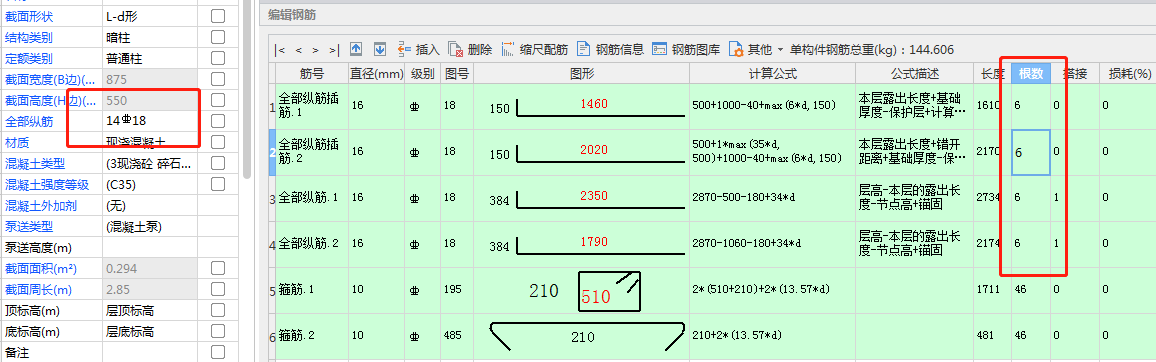
Task: Open 钢筋图库 rebar shape library
Action: [x=686, y=49]
